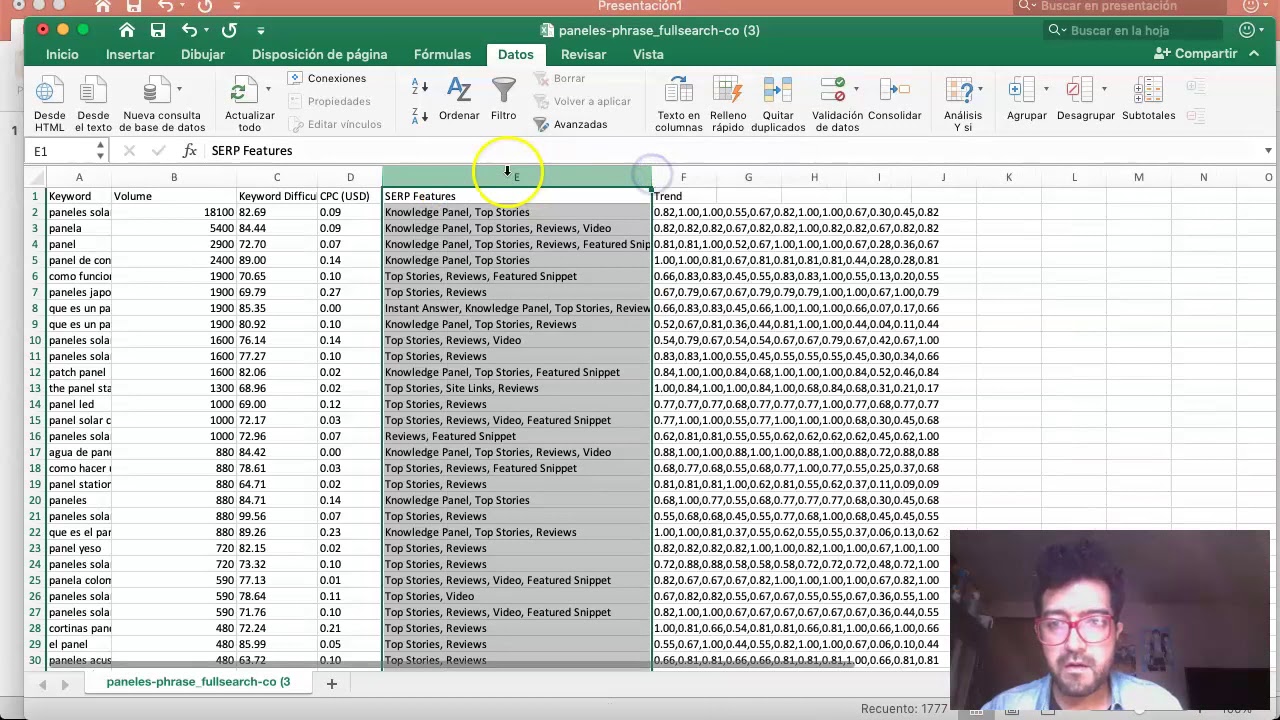Click the Consolidar icon
1280x720 pixels.
coord(894,92)
